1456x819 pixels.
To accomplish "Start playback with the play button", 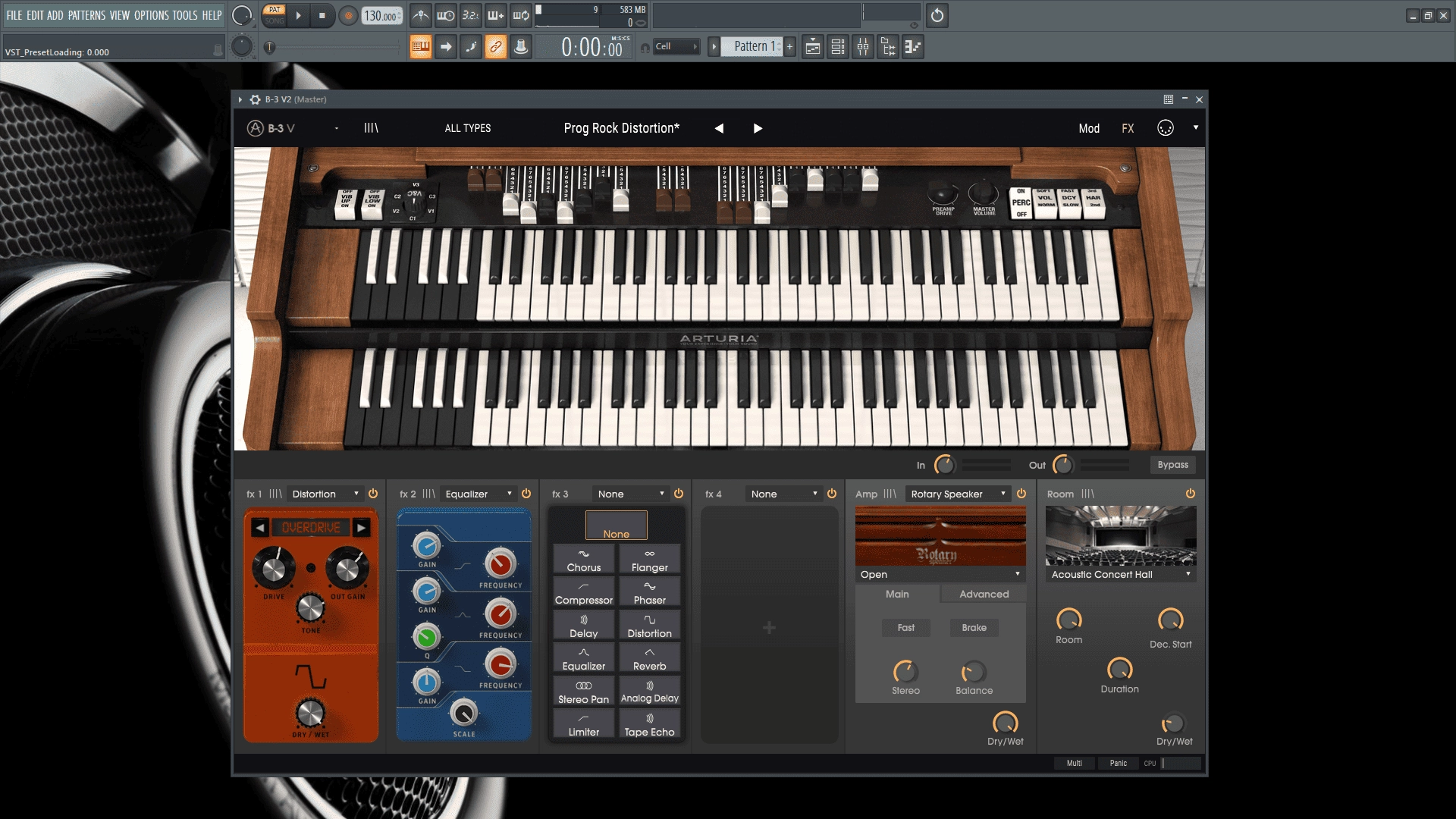I will (x=298, y=15).
